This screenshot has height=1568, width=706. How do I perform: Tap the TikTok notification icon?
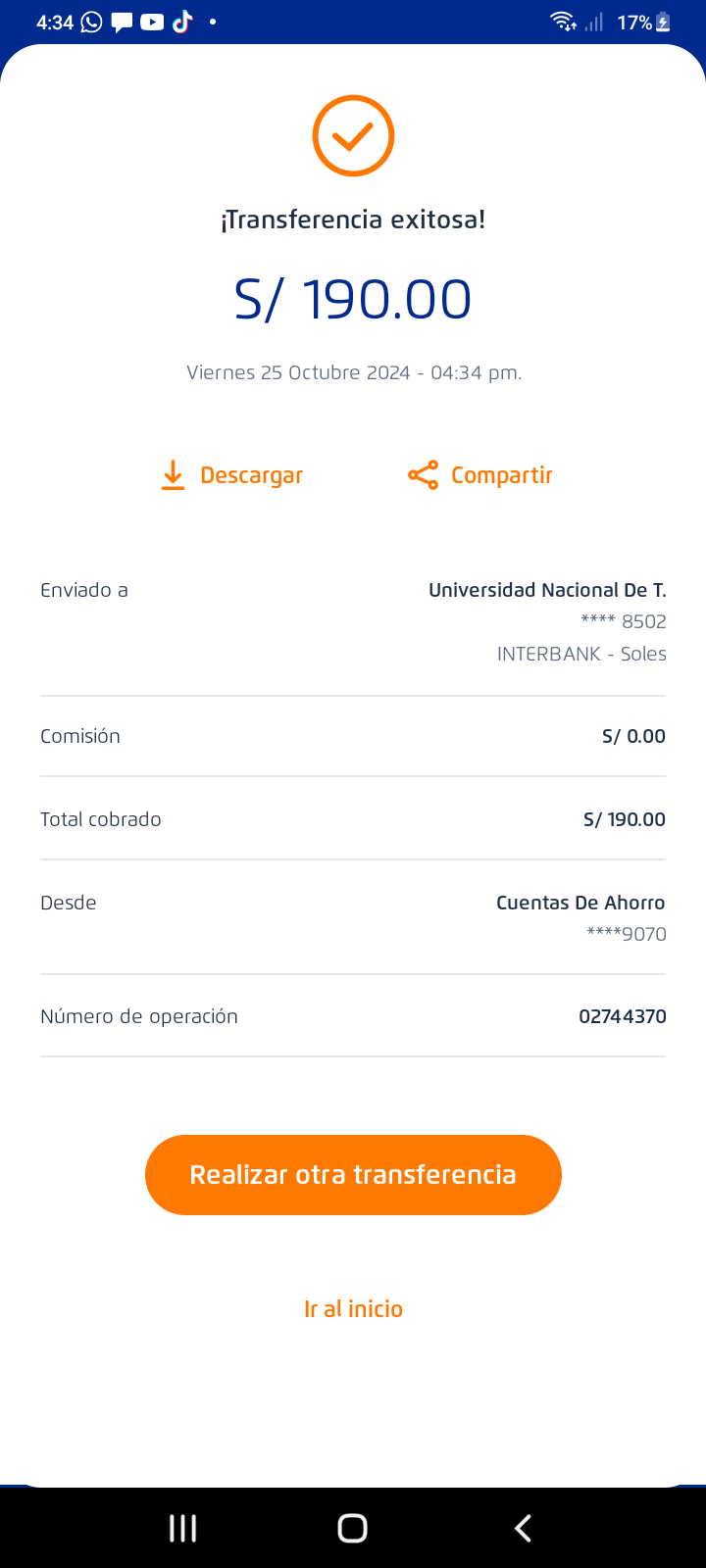pyautogui.click(x=182, y=22)
